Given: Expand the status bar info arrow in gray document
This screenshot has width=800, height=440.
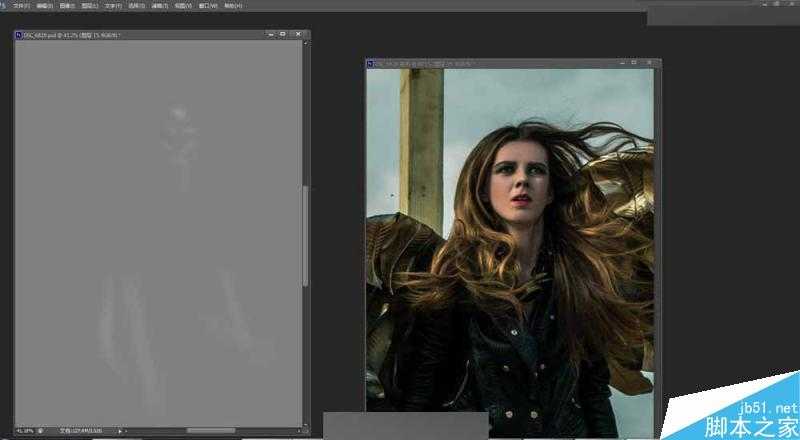Looking at the screenshot, I should [121, 431].
